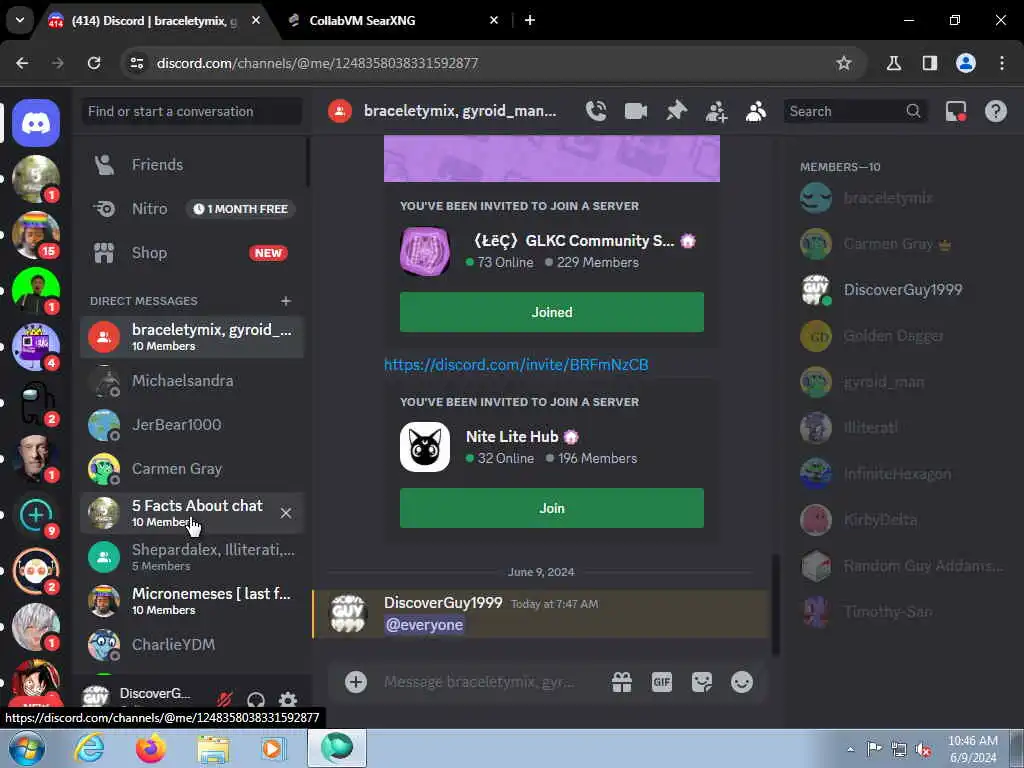Click the @everyone mention
The height and width of the screenshot is (768, 1024).
coord(424,625)
